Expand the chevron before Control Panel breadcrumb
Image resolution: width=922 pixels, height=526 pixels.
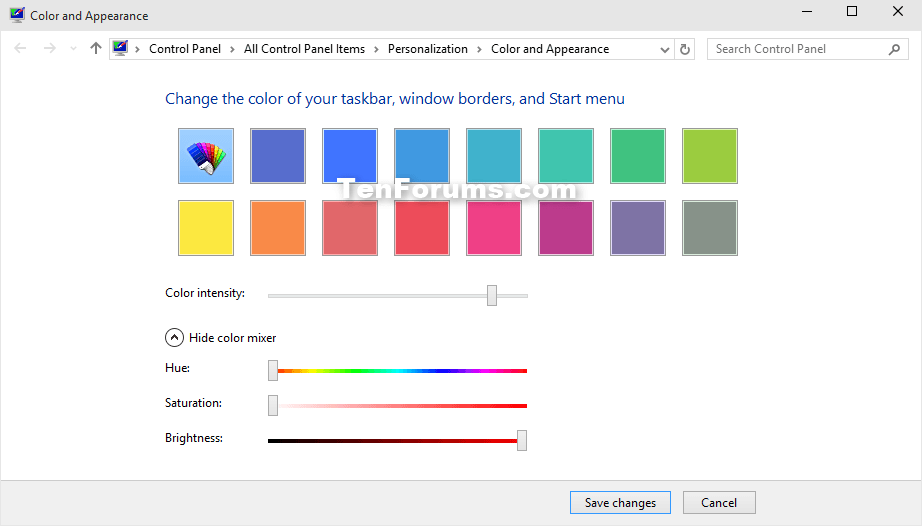(x=138, y=49)
